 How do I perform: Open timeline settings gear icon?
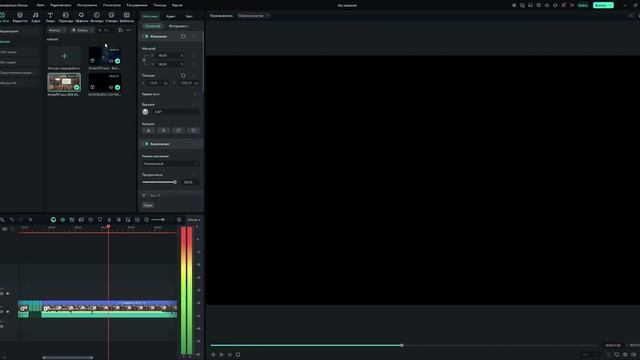179,220
